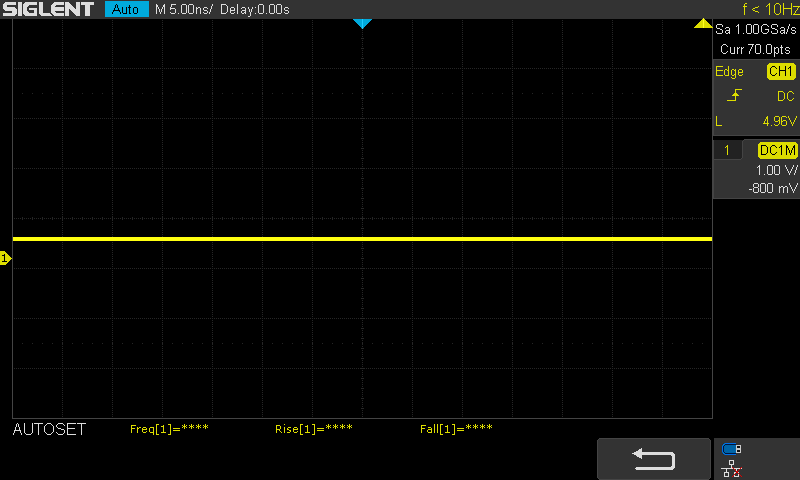This screenshot has height=480, width=800.
Task: Click the Sa 1.00GSa/s sample rate
Action: pyautogui.click(x=756, y=30)
